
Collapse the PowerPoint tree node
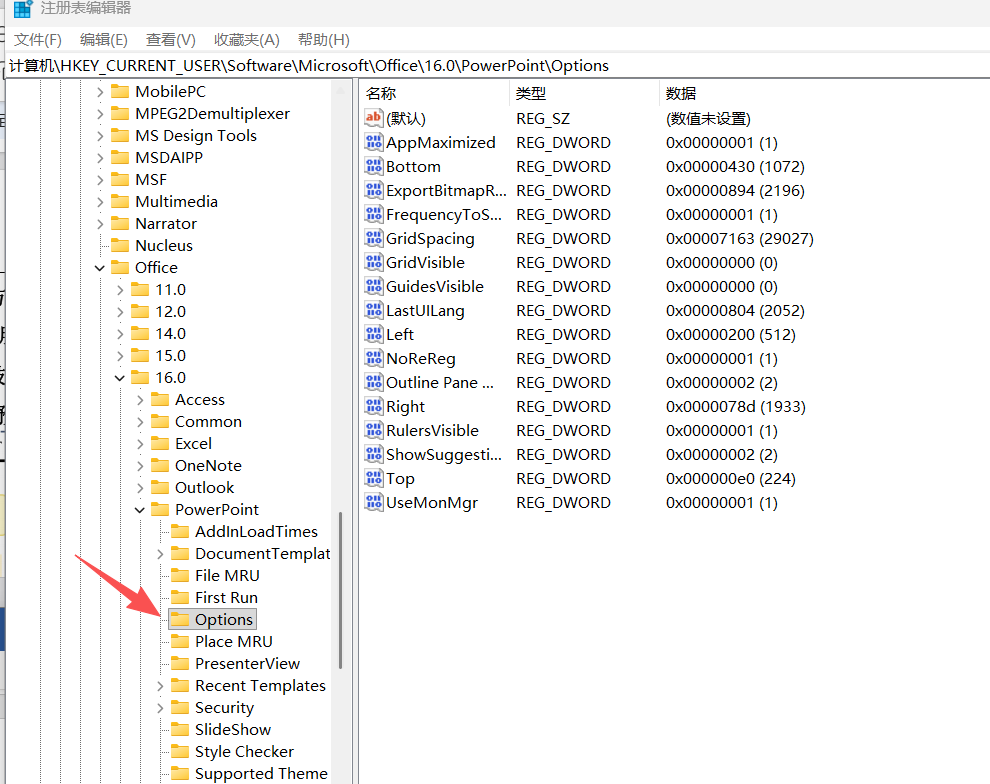click(x=140, y=510)
